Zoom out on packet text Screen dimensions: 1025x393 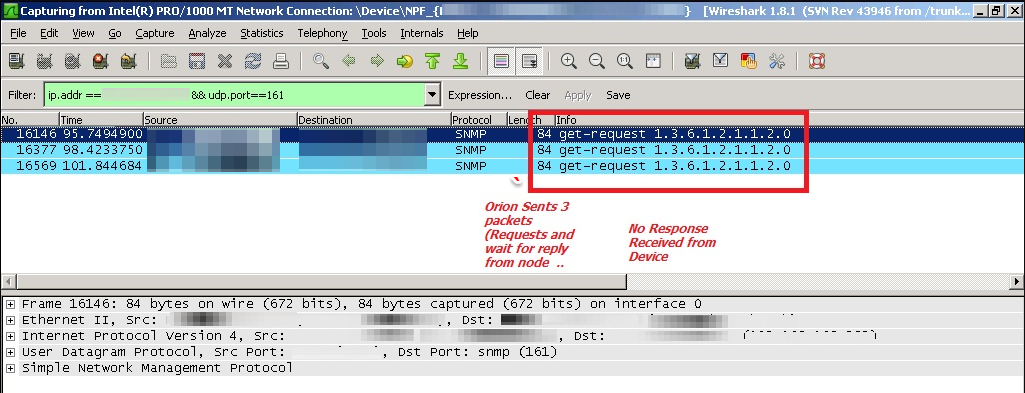596,61
